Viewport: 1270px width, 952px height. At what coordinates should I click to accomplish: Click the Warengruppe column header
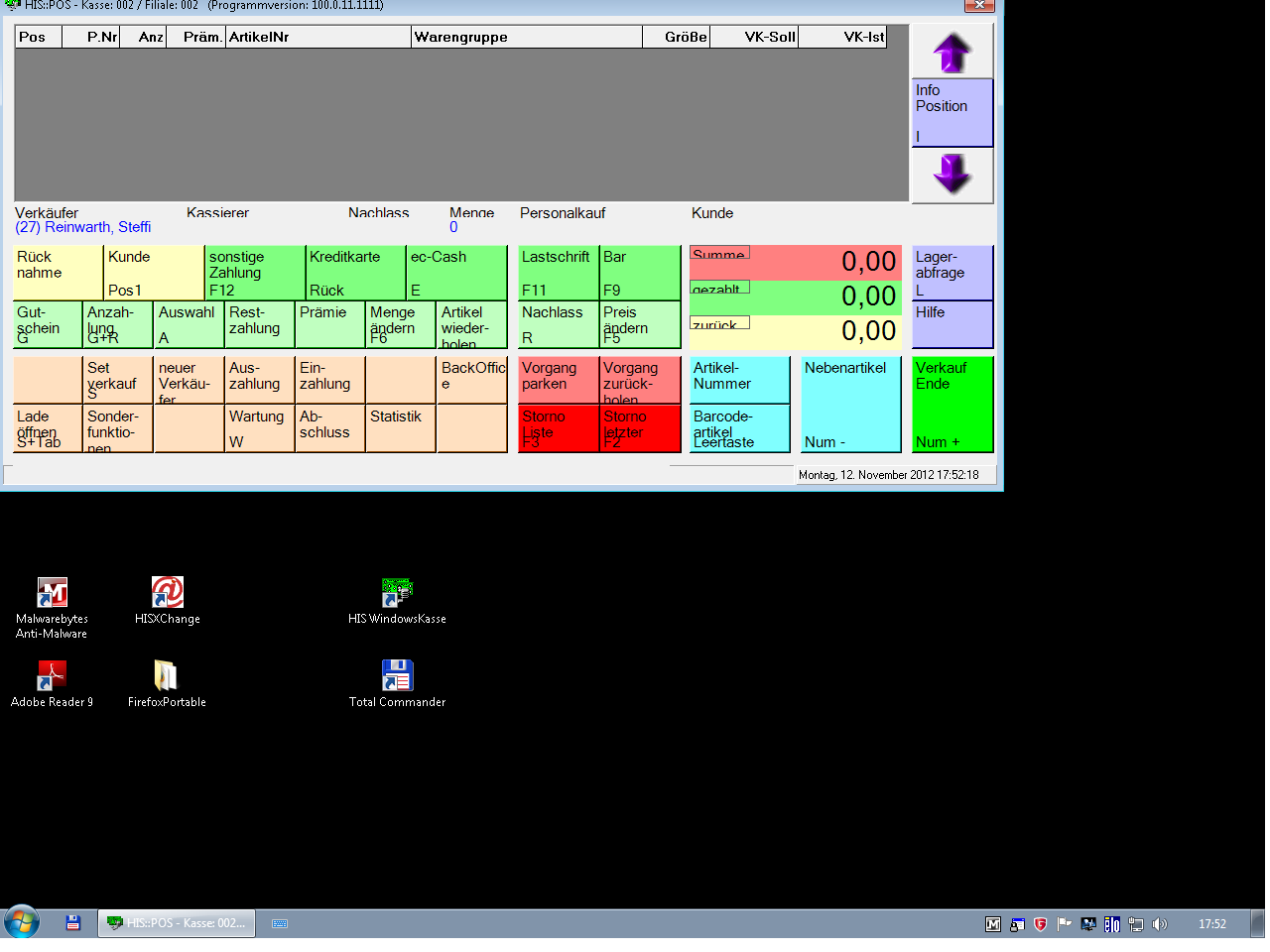click(527, 37)
